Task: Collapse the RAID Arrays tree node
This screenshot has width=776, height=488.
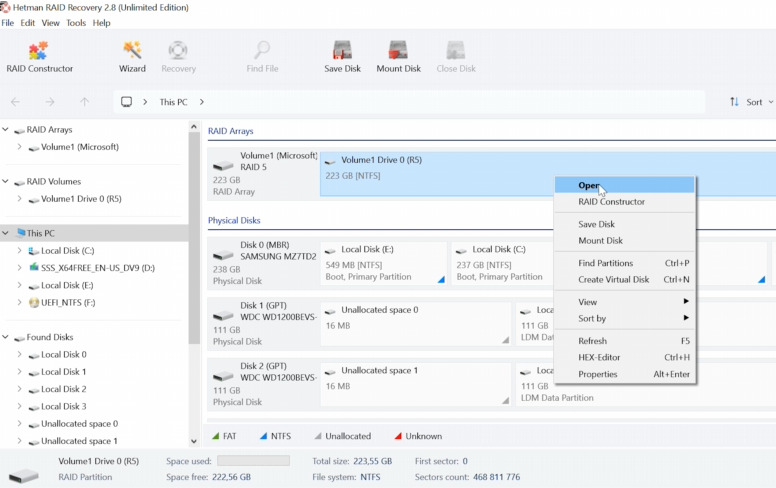Action: [5, 130]
